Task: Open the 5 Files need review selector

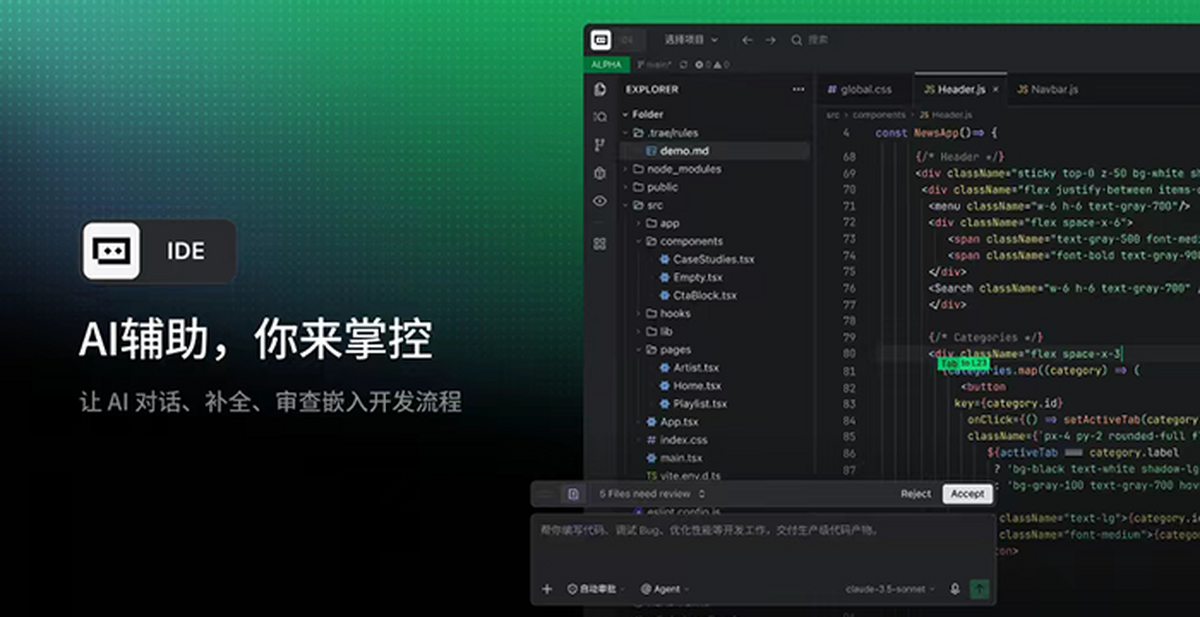Action: tap(652, 494)
